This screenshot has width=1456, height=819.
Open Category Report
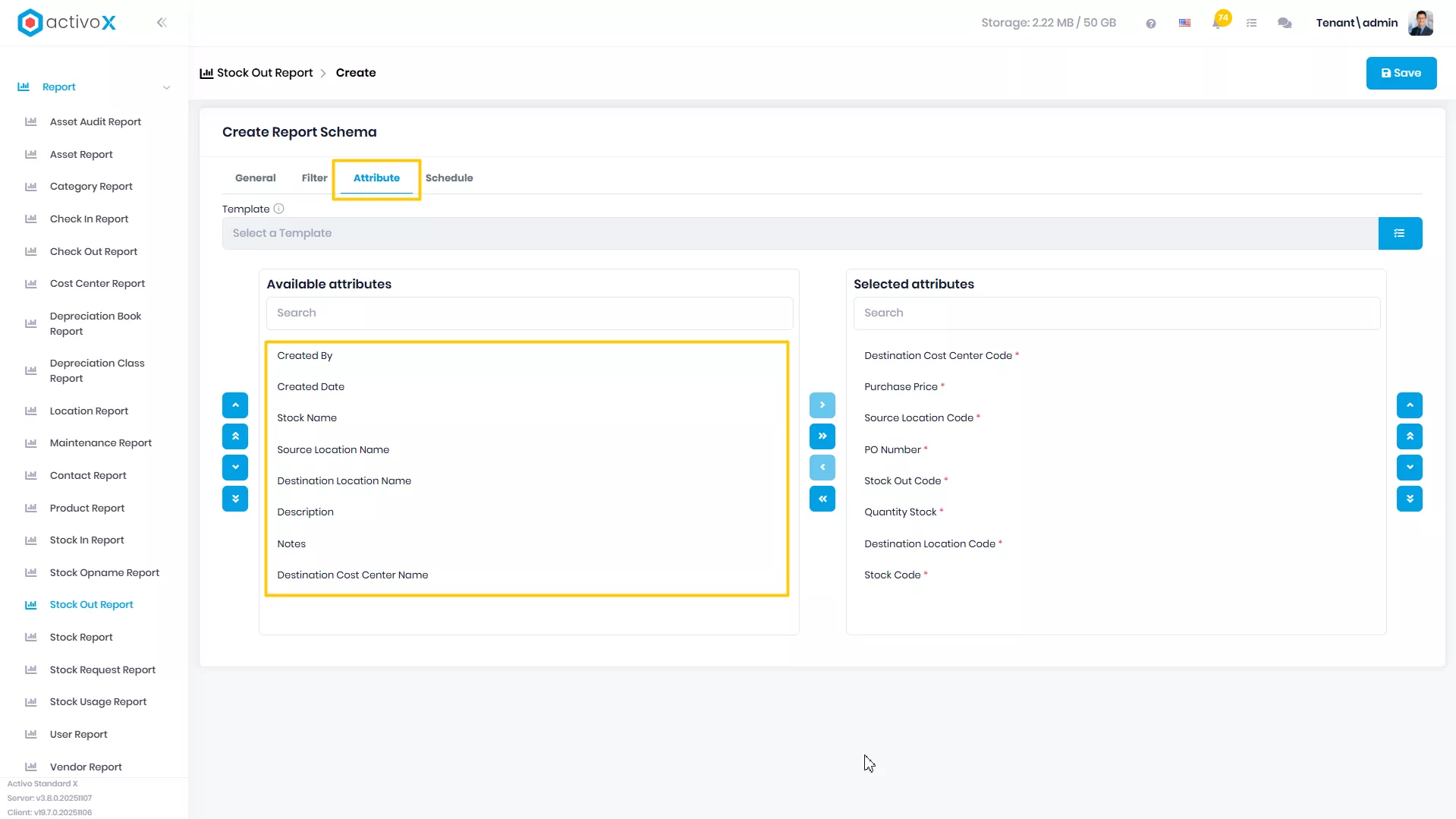pyautogui.click(x=91, y=187)
